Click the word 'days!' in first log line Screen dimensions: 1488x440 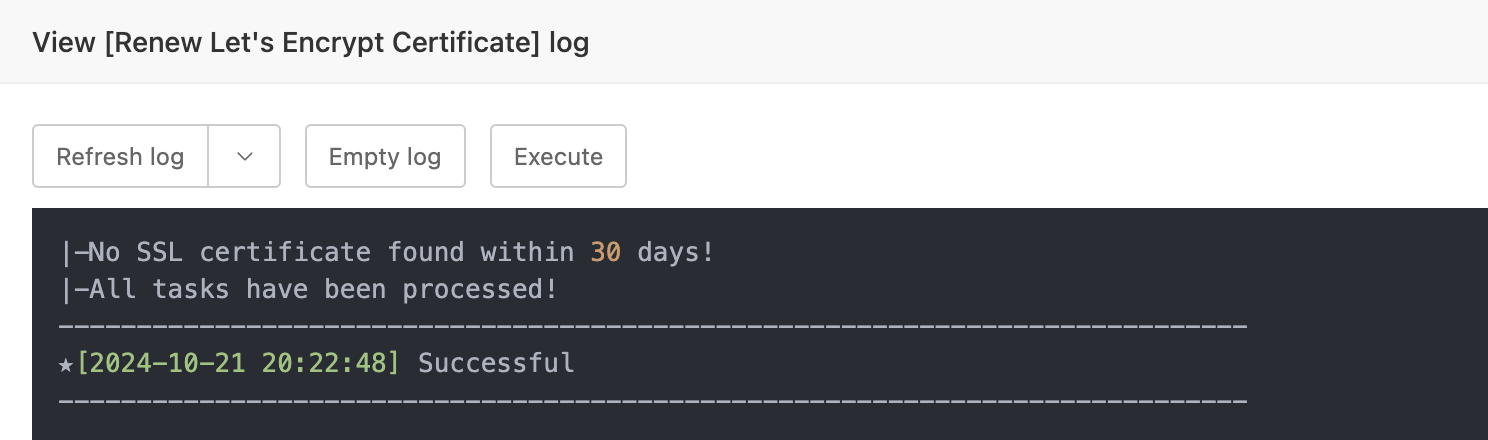coord(676,252)
